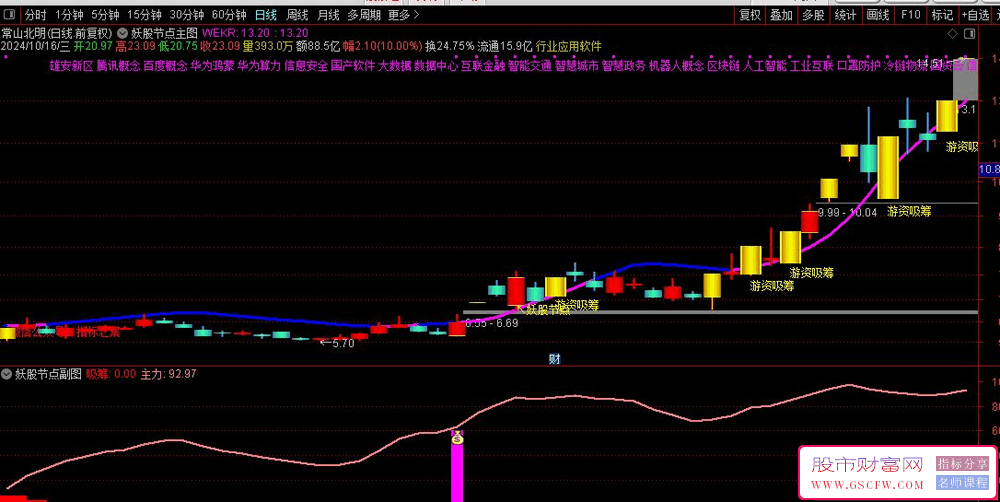This screenshot has height=502, width=1000.
Task: Click the 财 financial marker under the chart
Action: click(554, 359)
